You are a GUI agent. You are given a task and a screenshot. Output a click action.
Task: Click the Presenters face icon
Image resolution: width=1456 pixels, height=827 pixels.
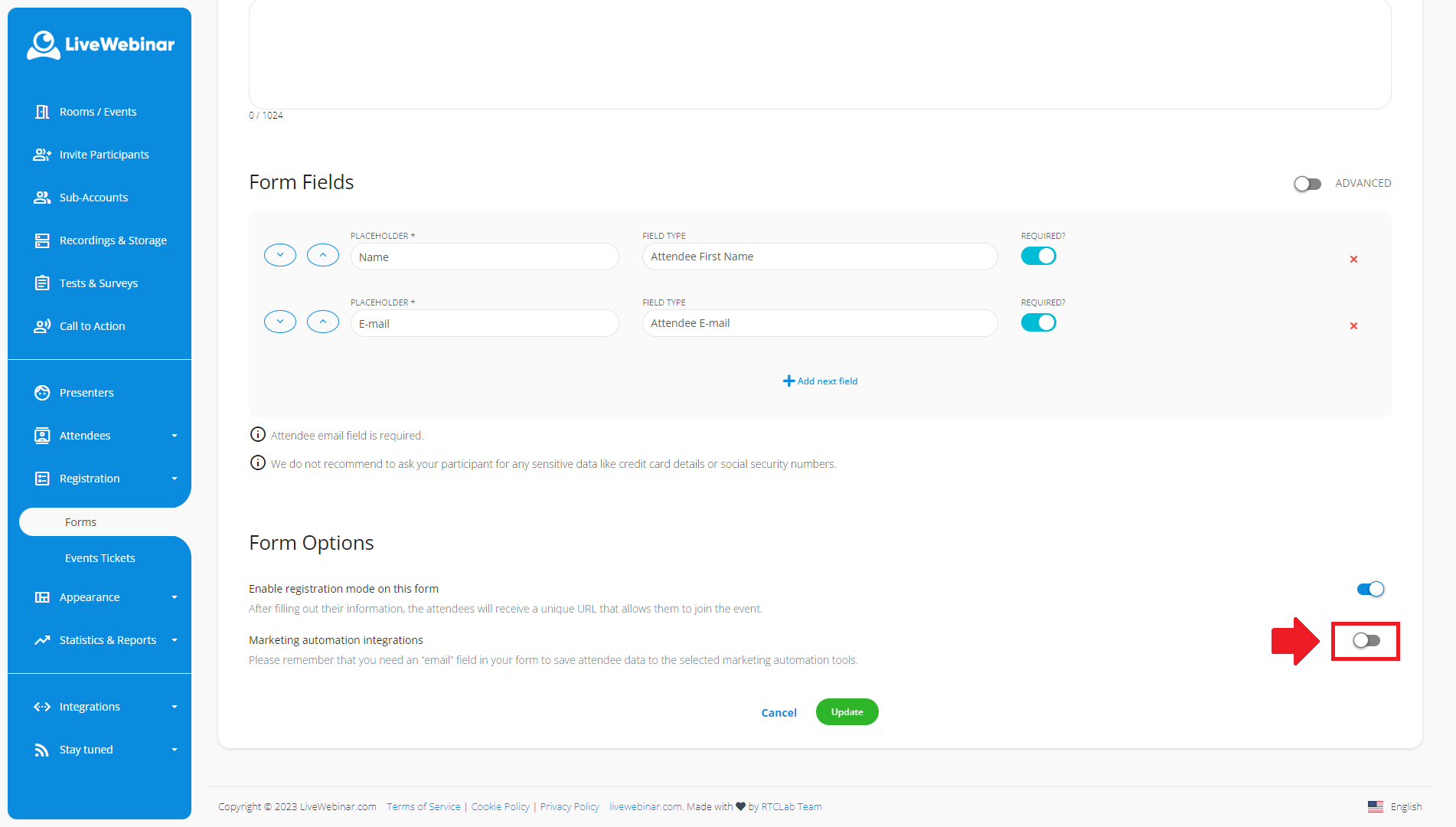(x=42, y=393)
